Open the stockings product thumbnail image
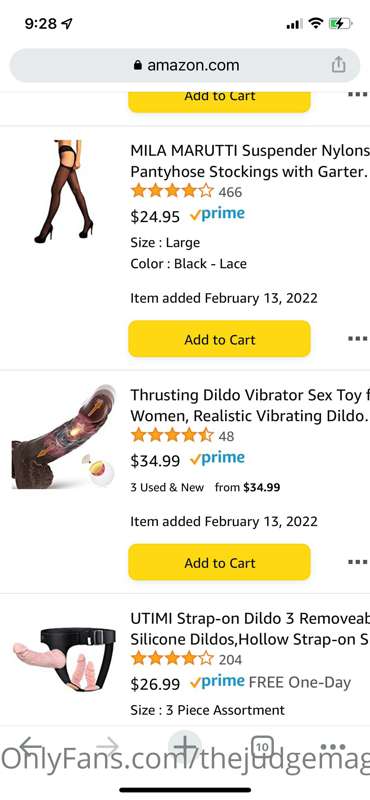 64,191
